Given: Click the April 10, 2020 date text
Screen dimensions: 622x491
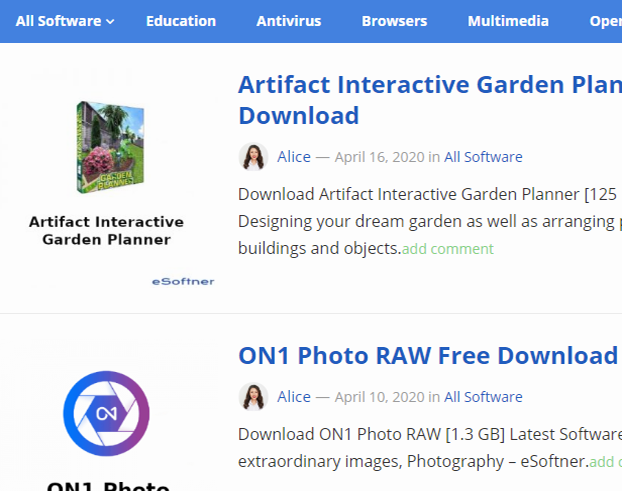Looking at the screenshot, I should click(380, 397).
